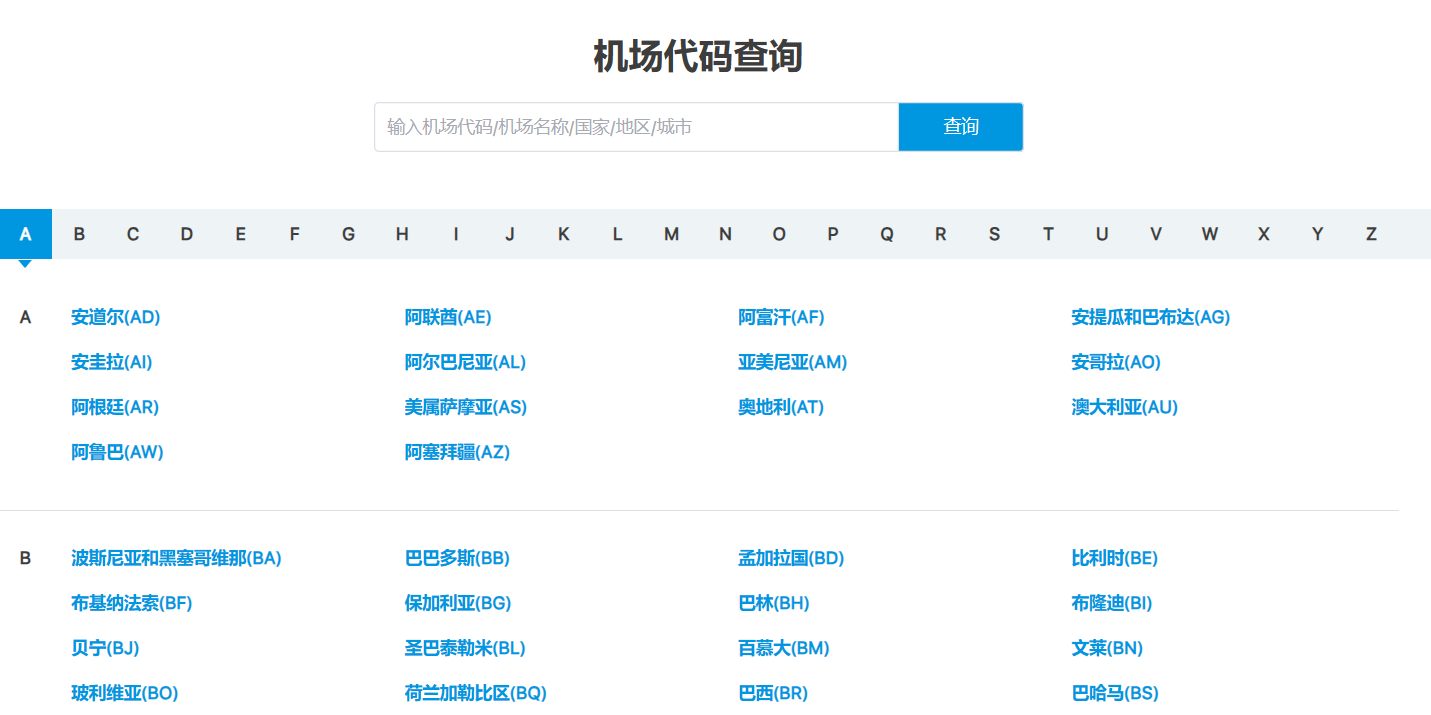Open 百慕大(BM) airport list
Viewport: 1431px width, 715px height.
[784, 648]
